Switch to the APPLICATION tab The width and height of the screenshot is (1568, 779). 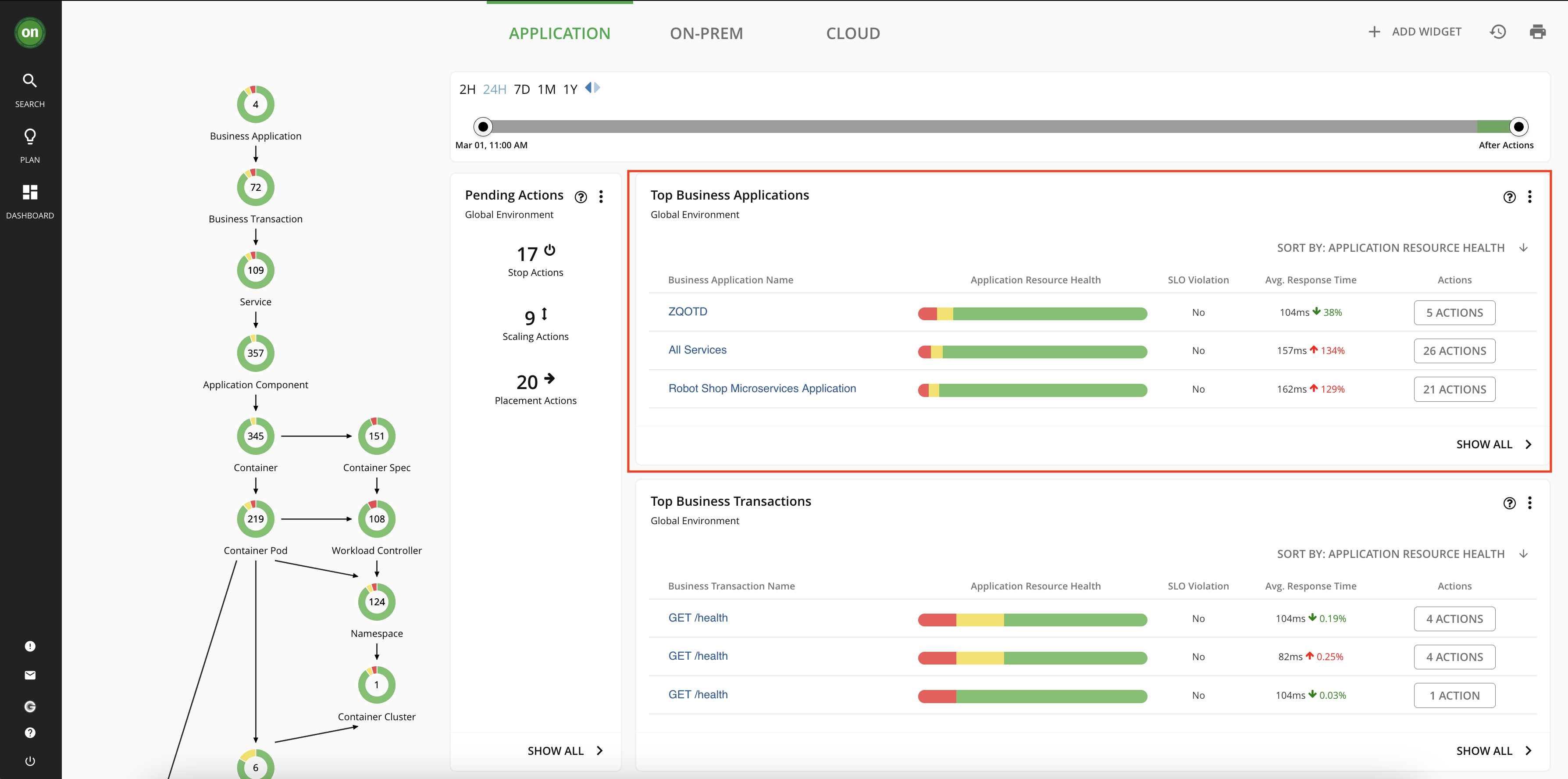tap(559, 33)
